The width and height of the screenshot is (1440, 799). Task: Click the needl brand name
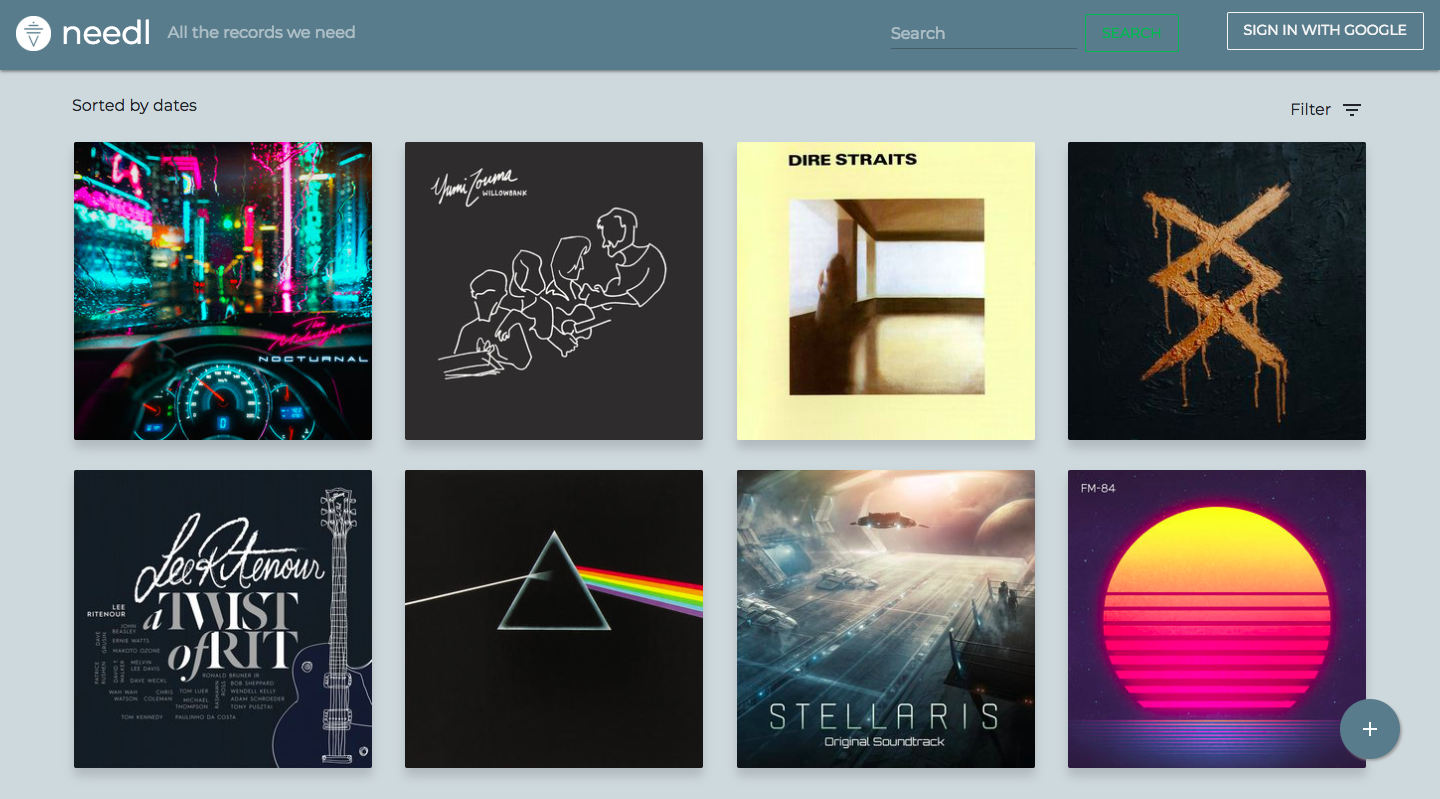click(106, 32)
